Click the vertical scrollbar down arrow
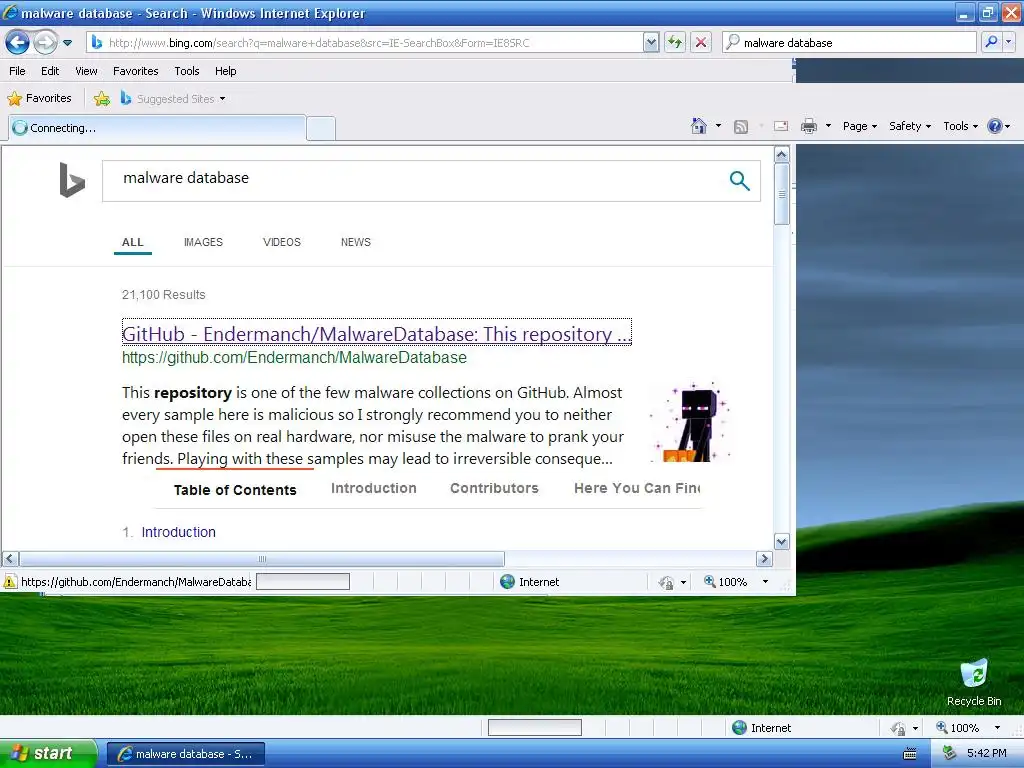The height and width of the screenshot is (768, 1024). click(x=781, y=541)
